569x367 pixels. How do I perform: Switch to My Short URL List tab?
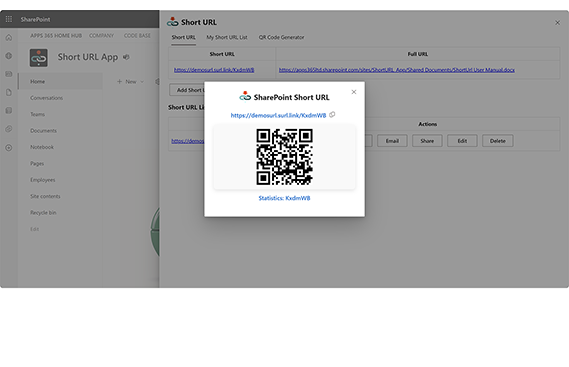[227, 37]
